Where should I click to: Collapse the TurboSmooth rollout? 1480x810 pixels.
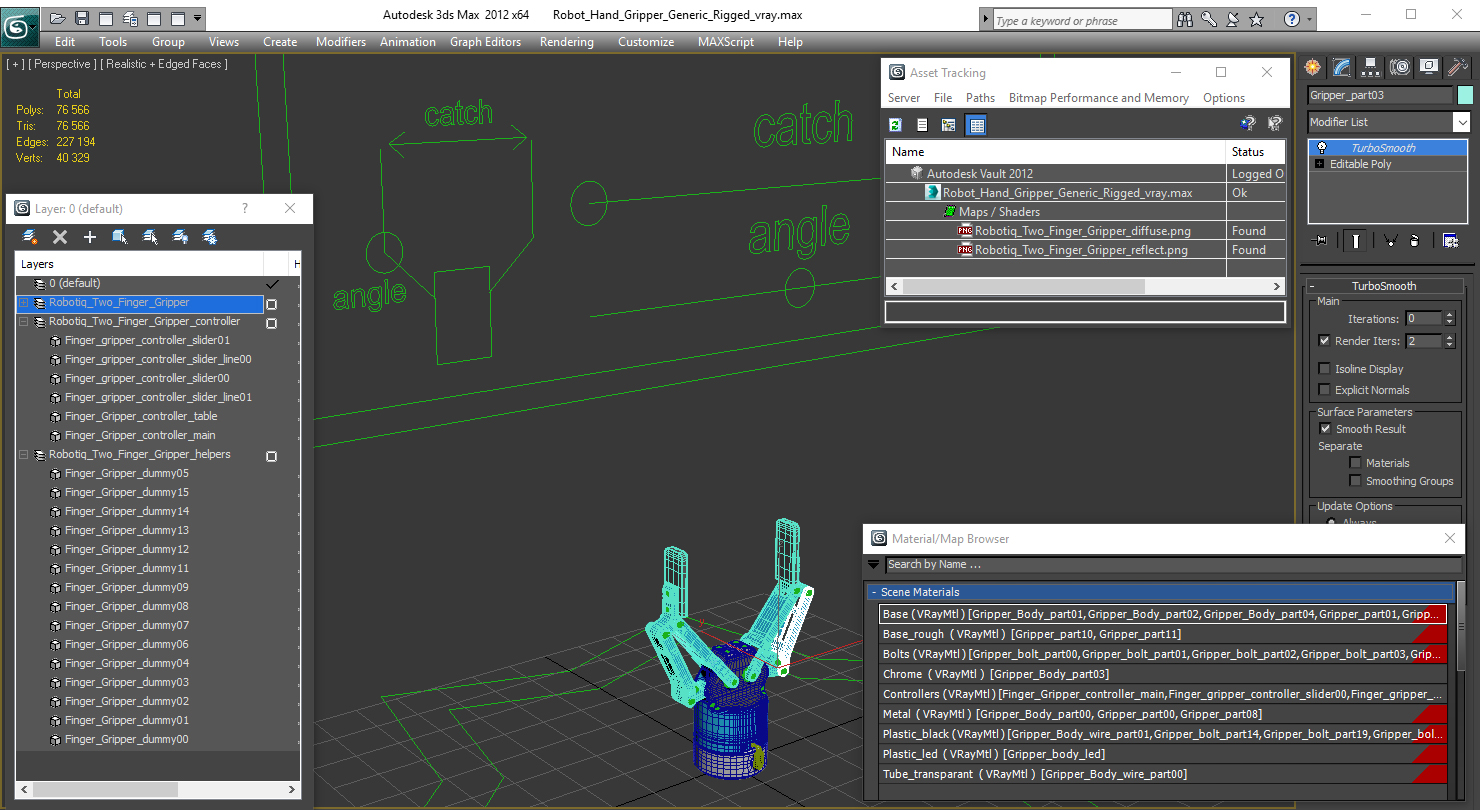pyautogui.click(x=1384, y=286)
